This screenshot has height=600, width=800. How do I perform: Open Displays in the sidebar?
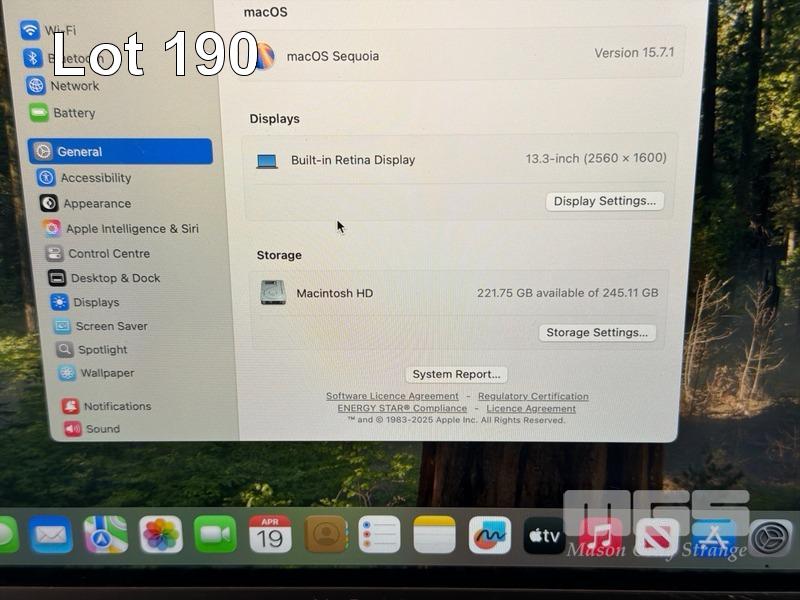[85, 302]
